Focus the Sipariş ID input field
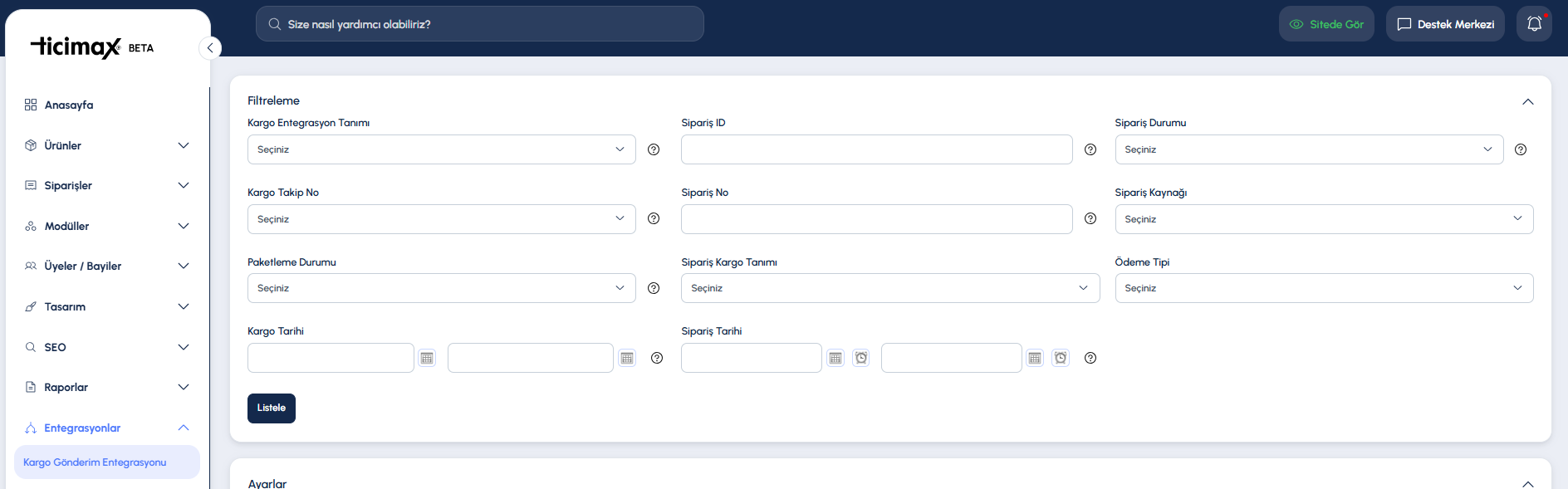 pos(877,149)
